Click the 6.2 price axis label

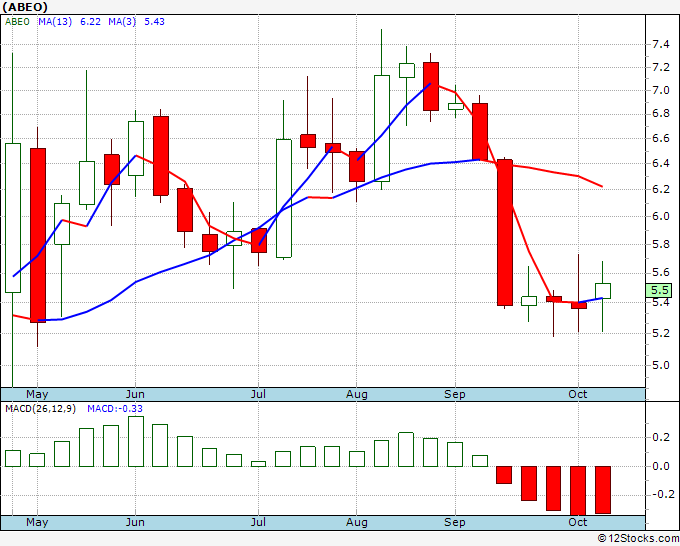point(661,190)
